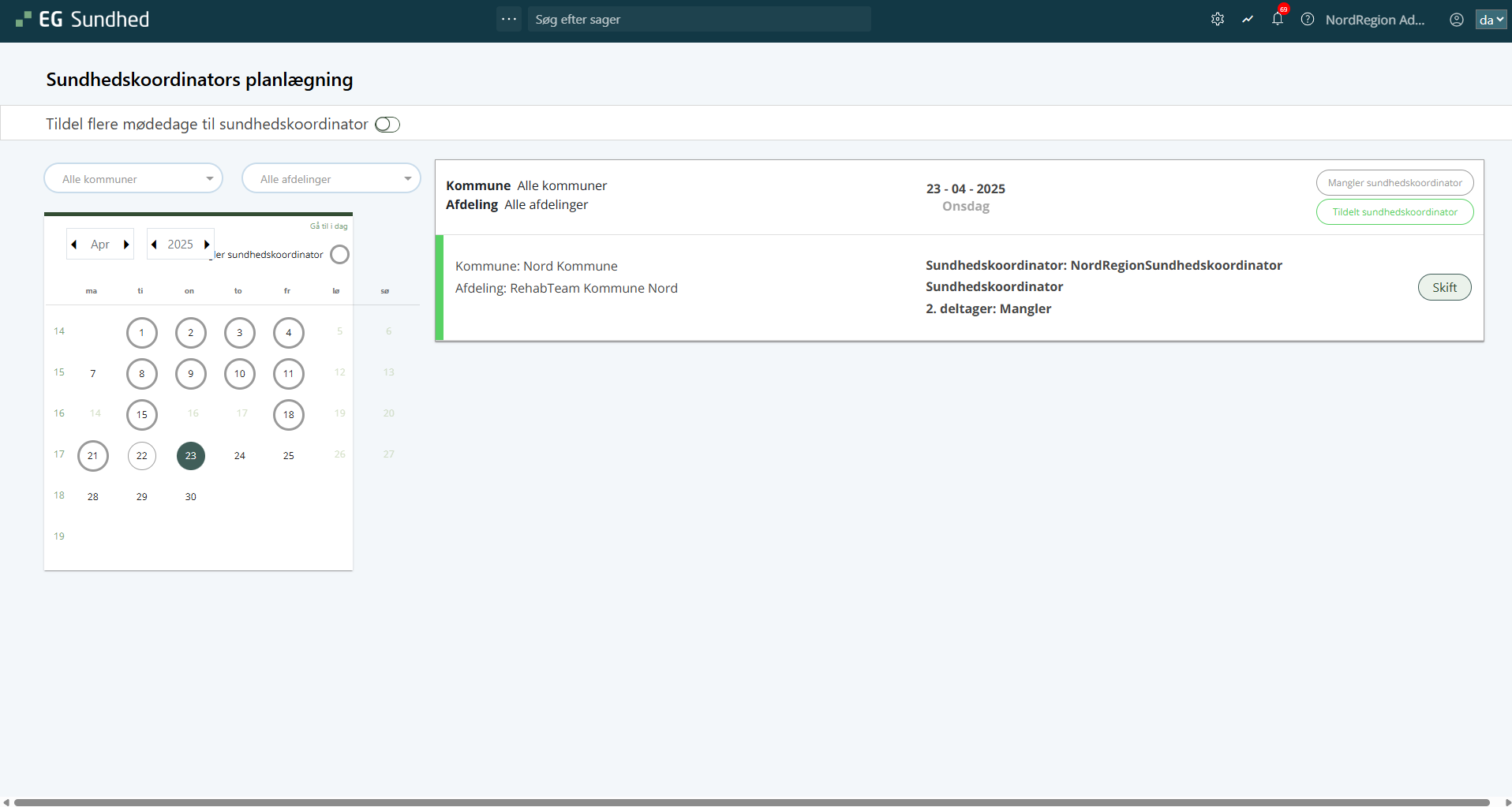Screen dimensions: 1512x807
Task: Click the Skift button
Action: [1444, 288]
